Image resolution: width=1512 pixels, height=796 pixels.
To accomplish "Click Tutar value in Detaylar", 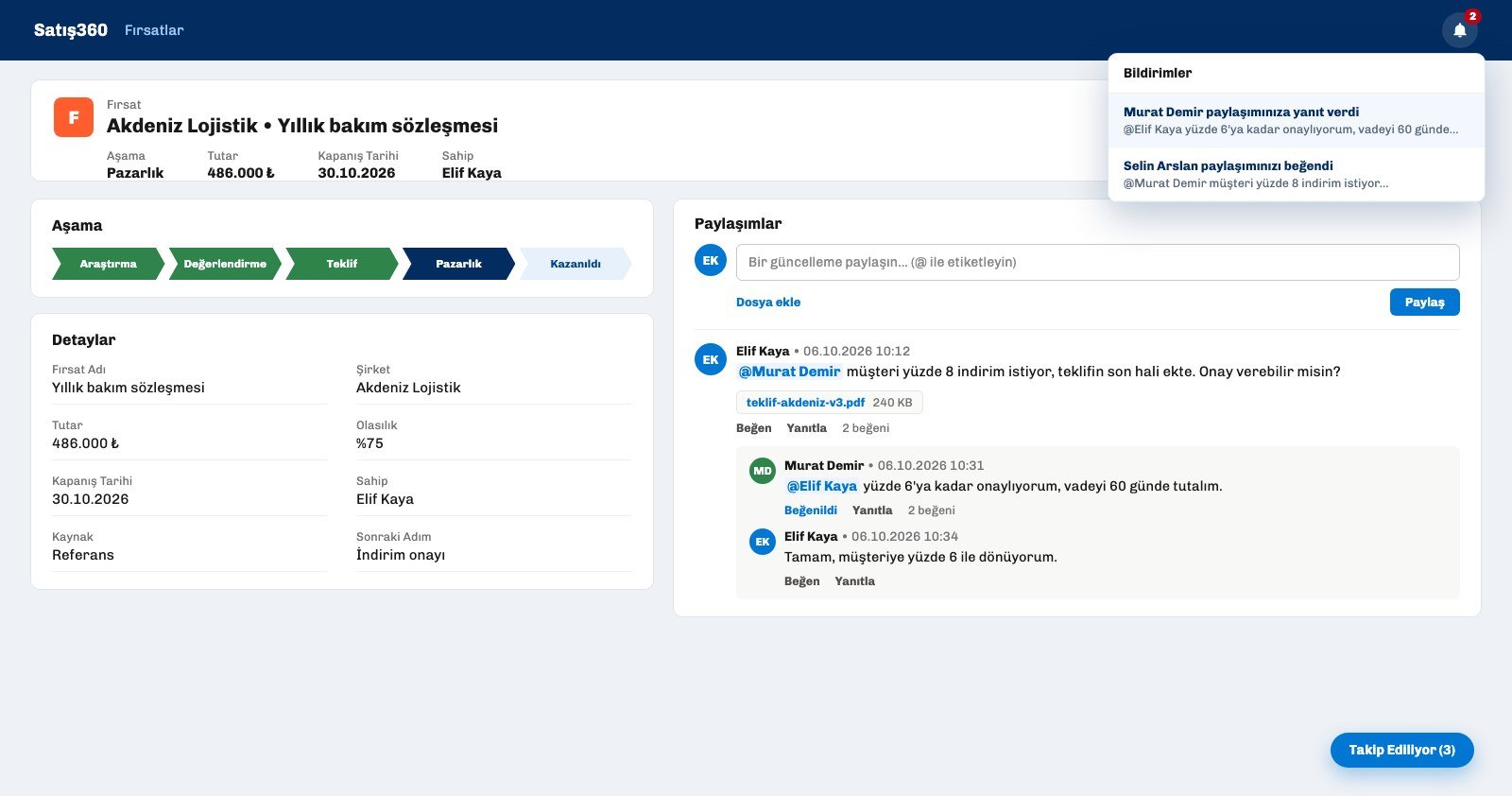I will pos(86,443).
